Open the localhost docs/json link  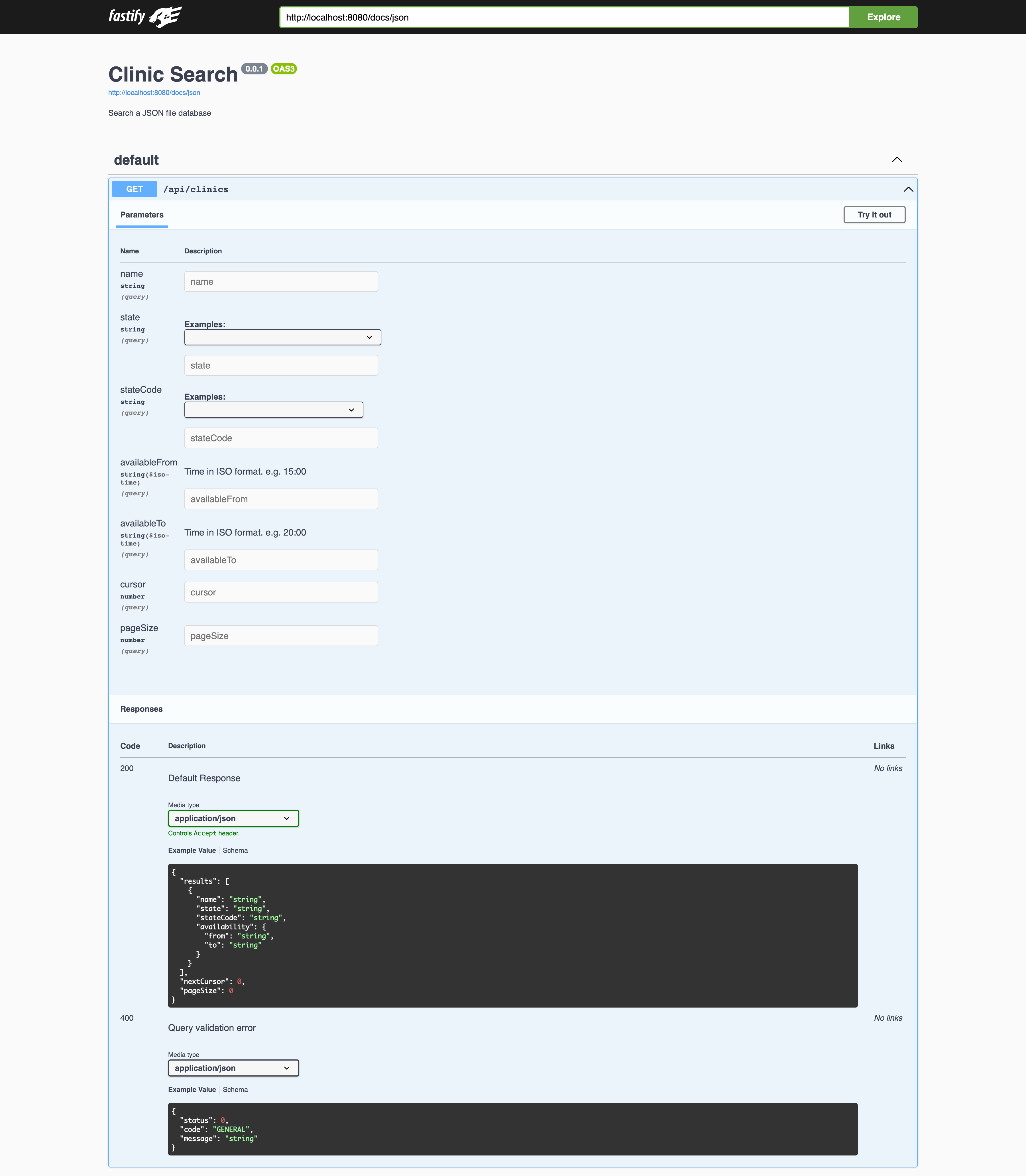(154, 93)
